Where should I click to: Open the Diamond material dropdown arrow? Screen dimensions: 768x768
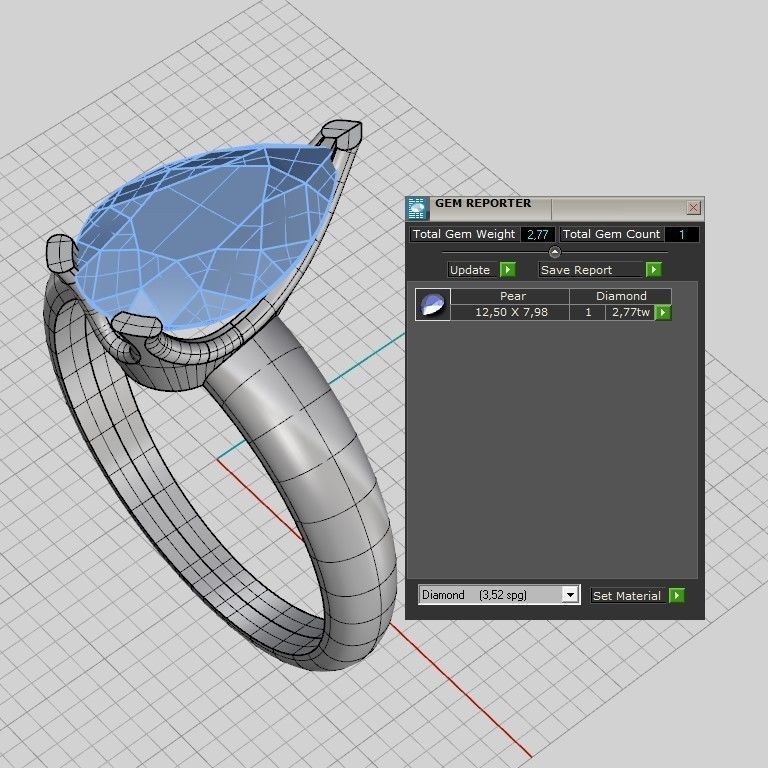click(570, 595)
